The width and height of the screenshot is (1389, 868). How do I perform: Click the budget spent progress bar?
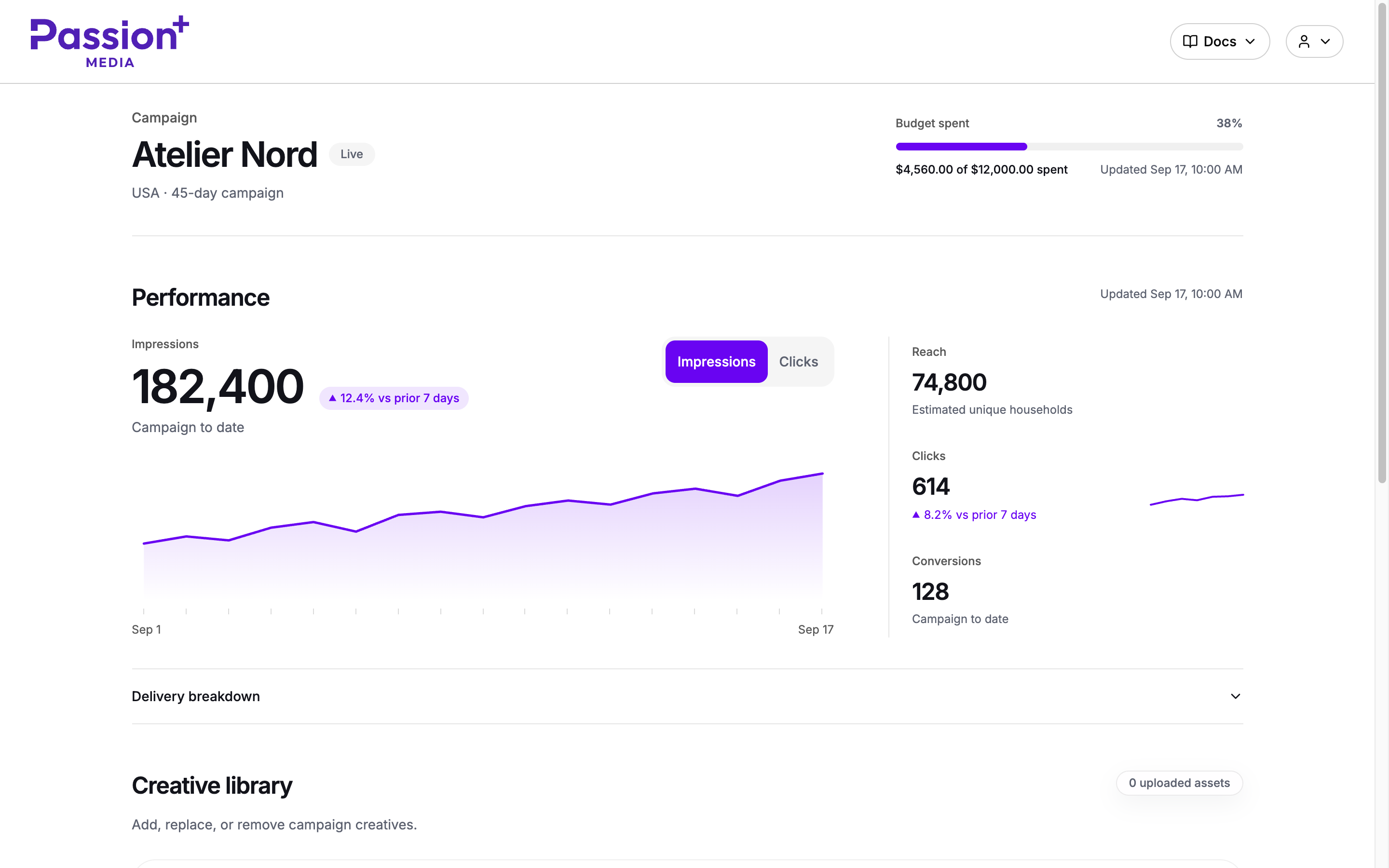1069,147
